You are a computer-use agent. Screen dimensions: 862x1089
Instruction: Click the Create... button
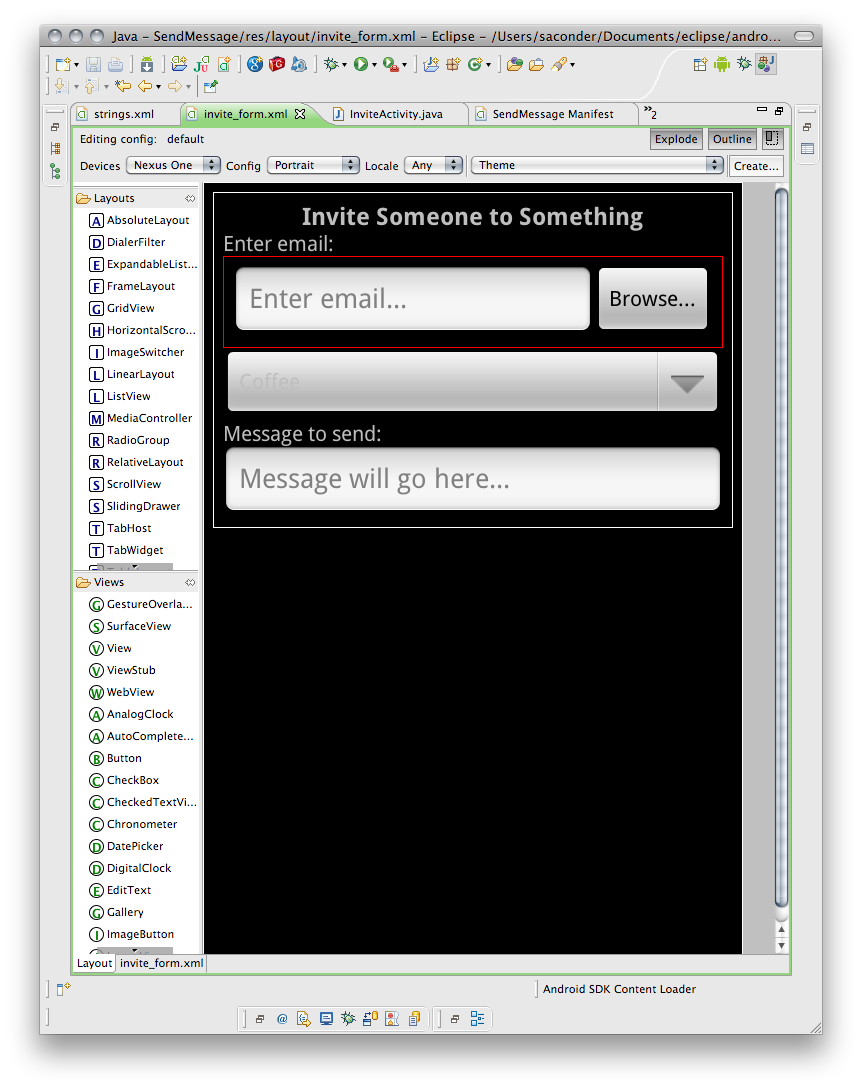click(x=756, y=166)
